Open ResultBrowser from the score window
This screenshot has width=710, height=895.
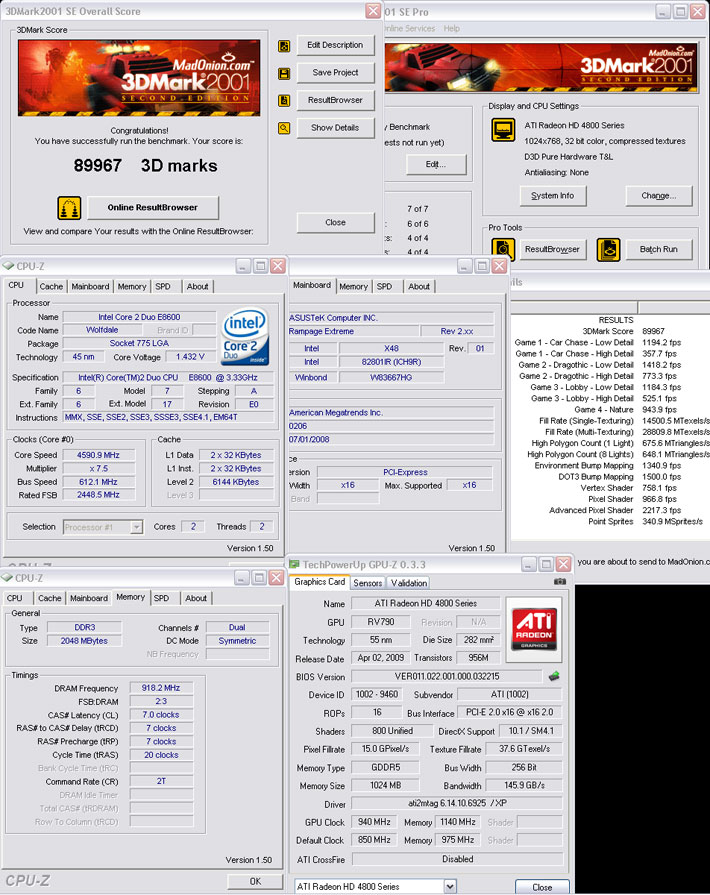(x=336, y=100)
